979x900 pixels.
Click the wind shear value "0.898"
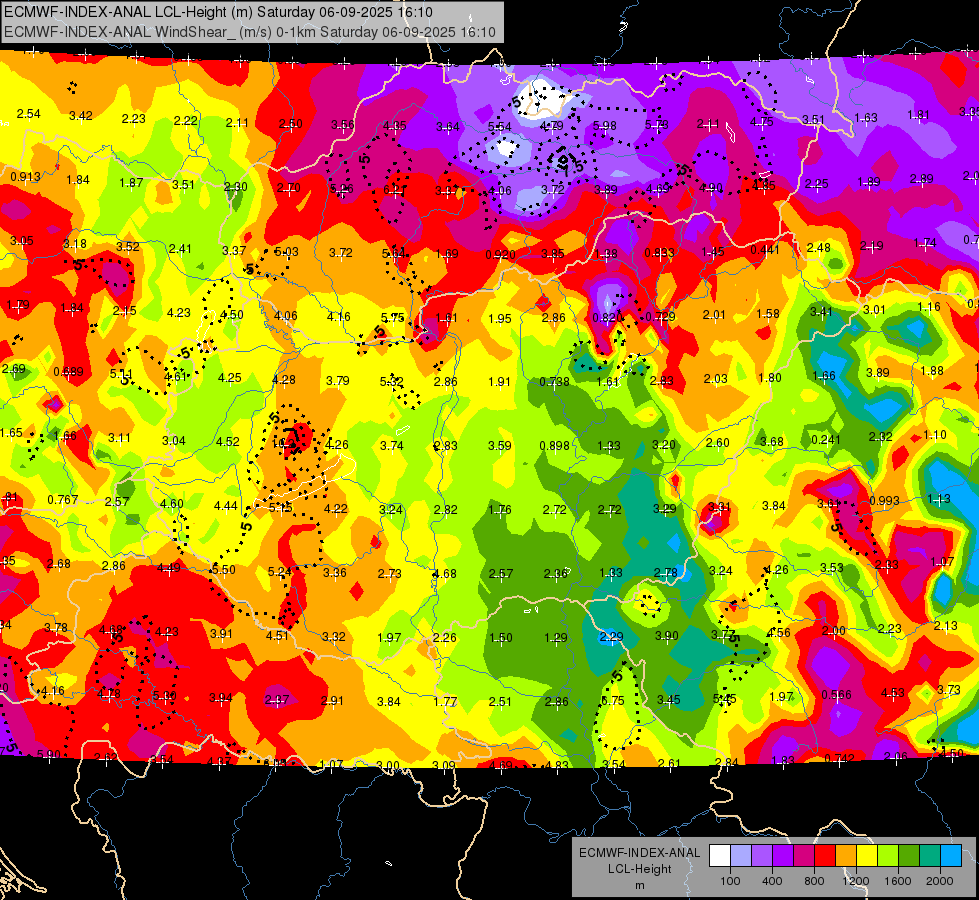[554, 445]
